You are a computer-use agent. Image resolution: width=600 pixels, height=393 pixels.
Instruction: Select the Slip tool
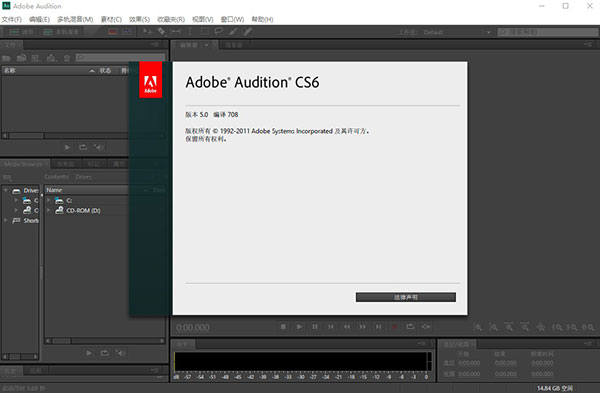(x=176, y=31)
